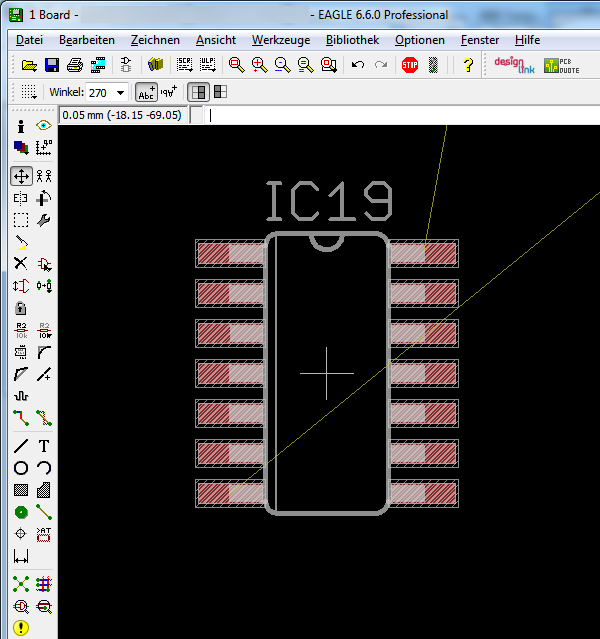The width and height of the screenshot is (600, 639).
Task: Select the Name tool
Action: point(21,331)
